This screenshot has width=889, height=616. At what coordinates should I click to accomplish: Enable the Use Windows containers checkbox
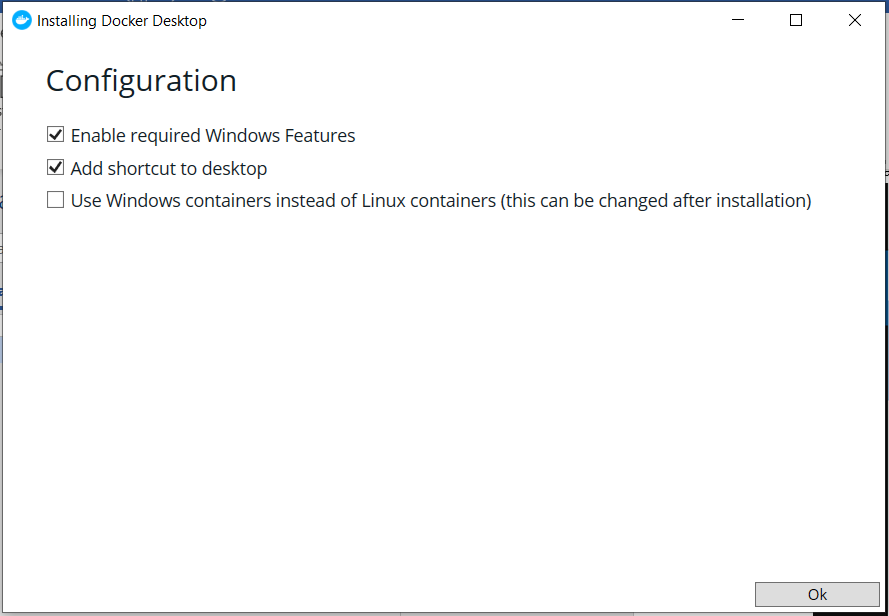[x=56, y=201]
